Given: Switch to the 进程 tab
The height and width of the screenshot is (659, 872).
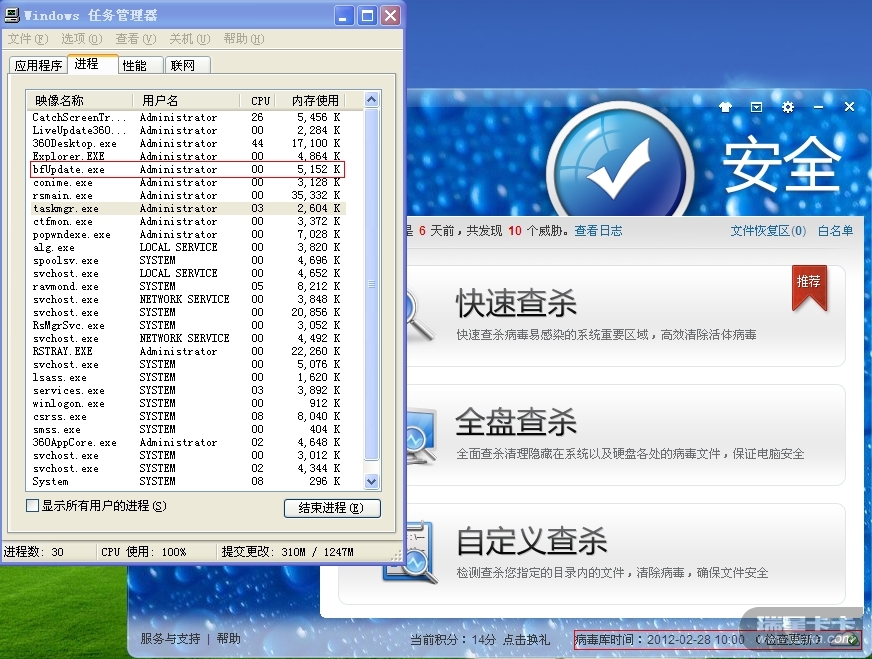Looking at the screenshot, I should click(92, 65).
